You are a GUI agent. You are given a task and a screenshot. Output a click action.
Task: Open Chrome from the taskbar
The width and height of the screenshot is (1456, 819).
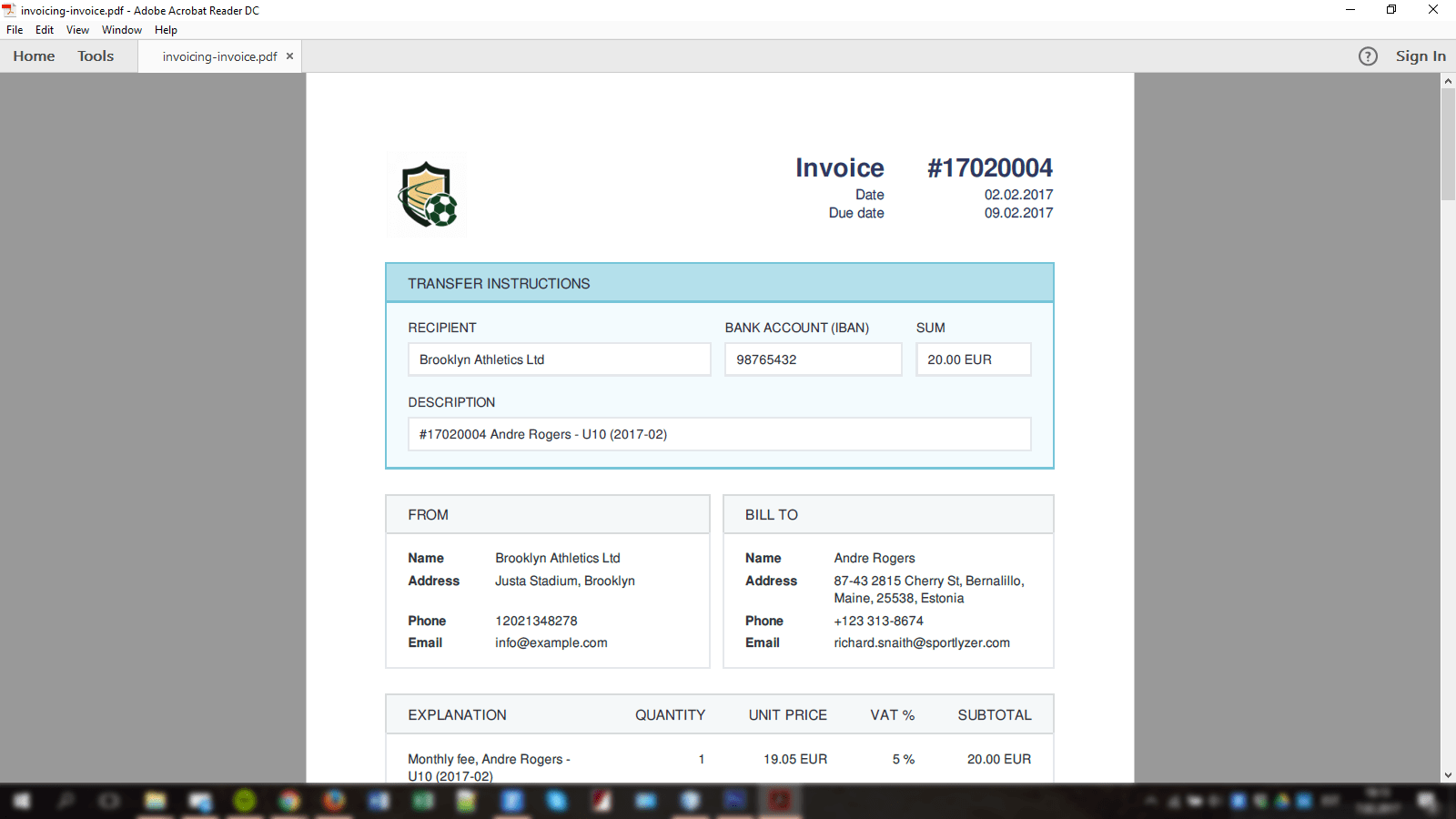(289, 801)
